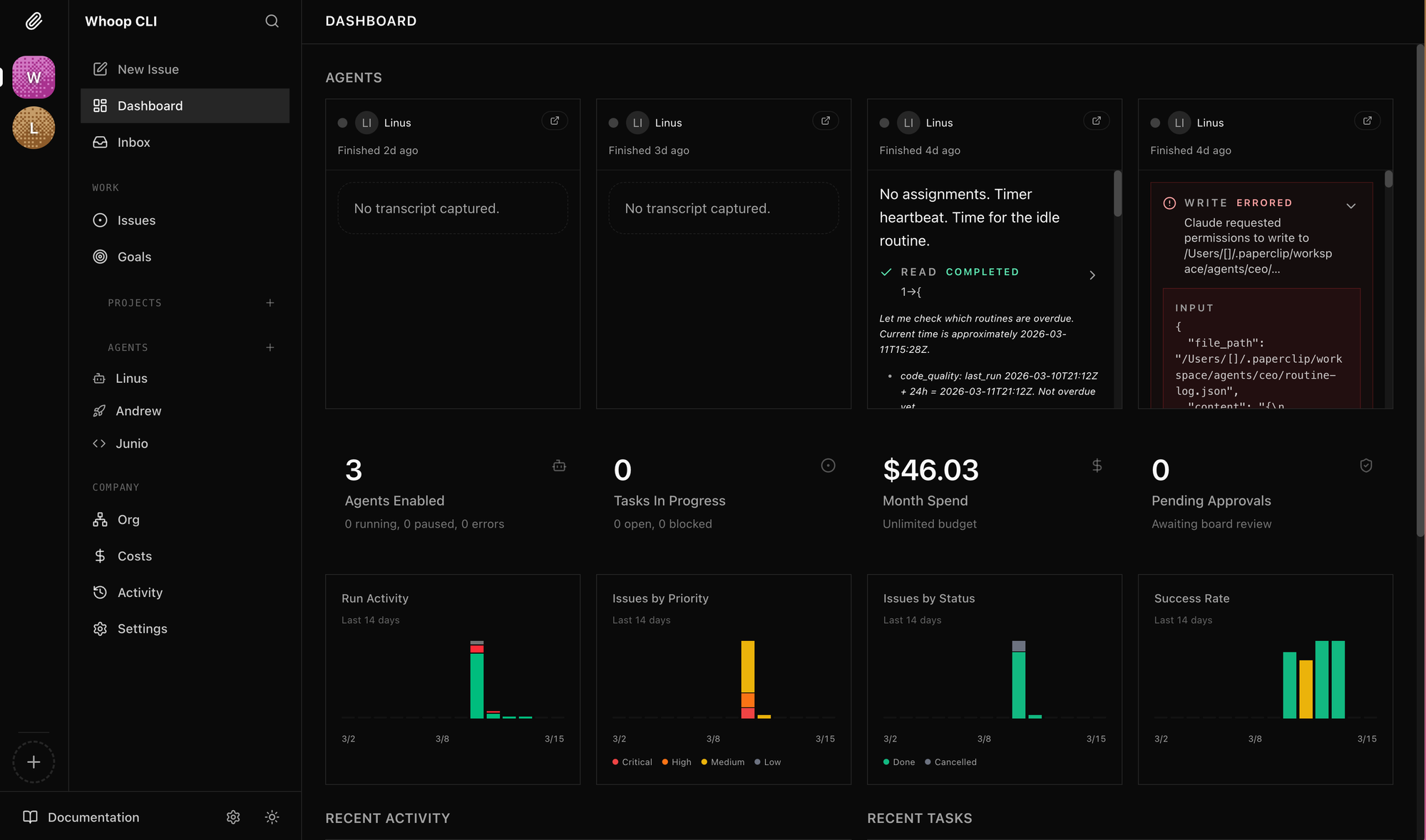Viewport: 1426px width, 840px height.
Task: Switch to the orange L company avatar
Action: pyautogui.click(x=34, y=128)
